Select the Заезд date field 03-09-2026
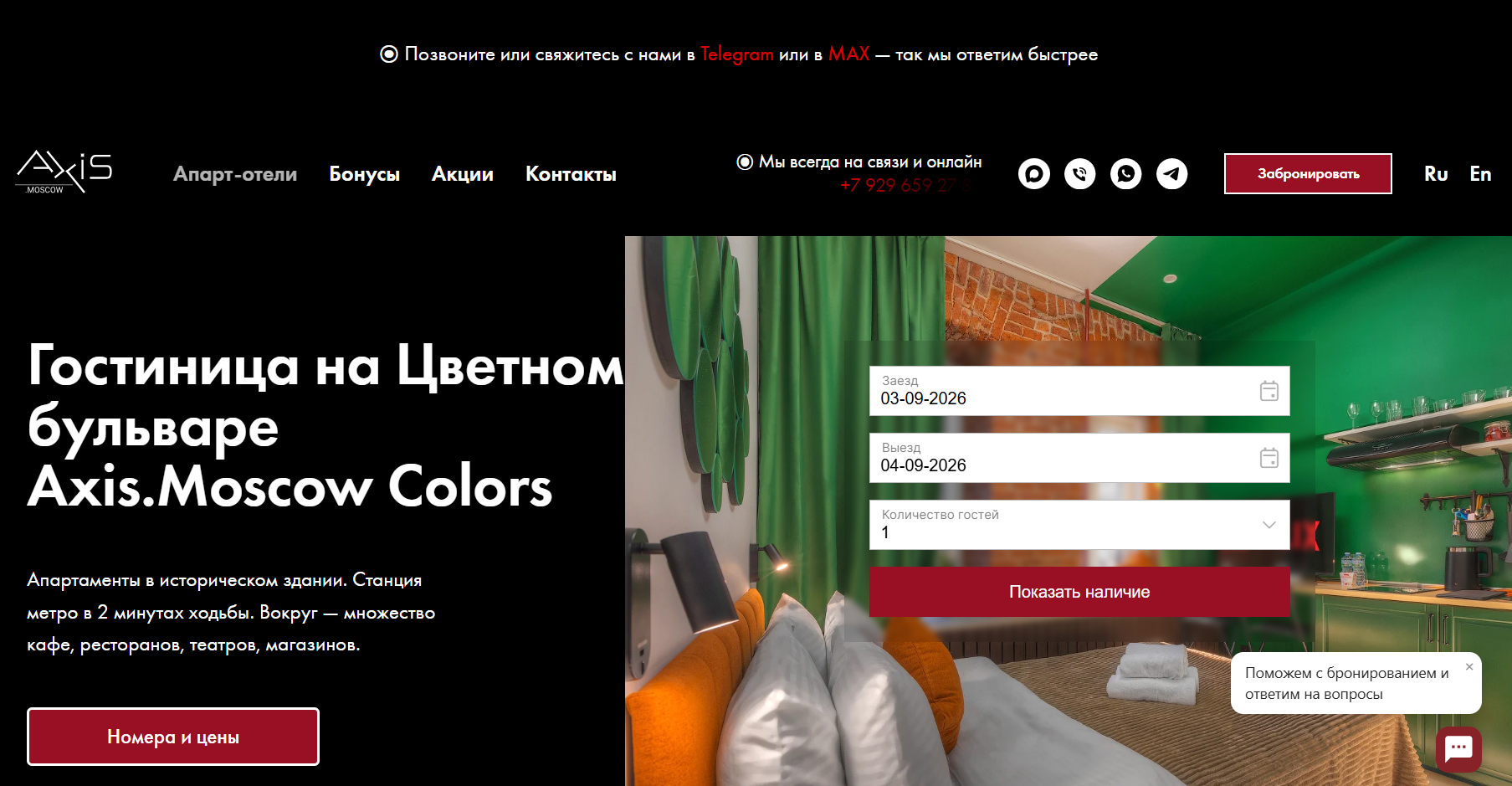1512x786 pixels. tap(1079, 391)
